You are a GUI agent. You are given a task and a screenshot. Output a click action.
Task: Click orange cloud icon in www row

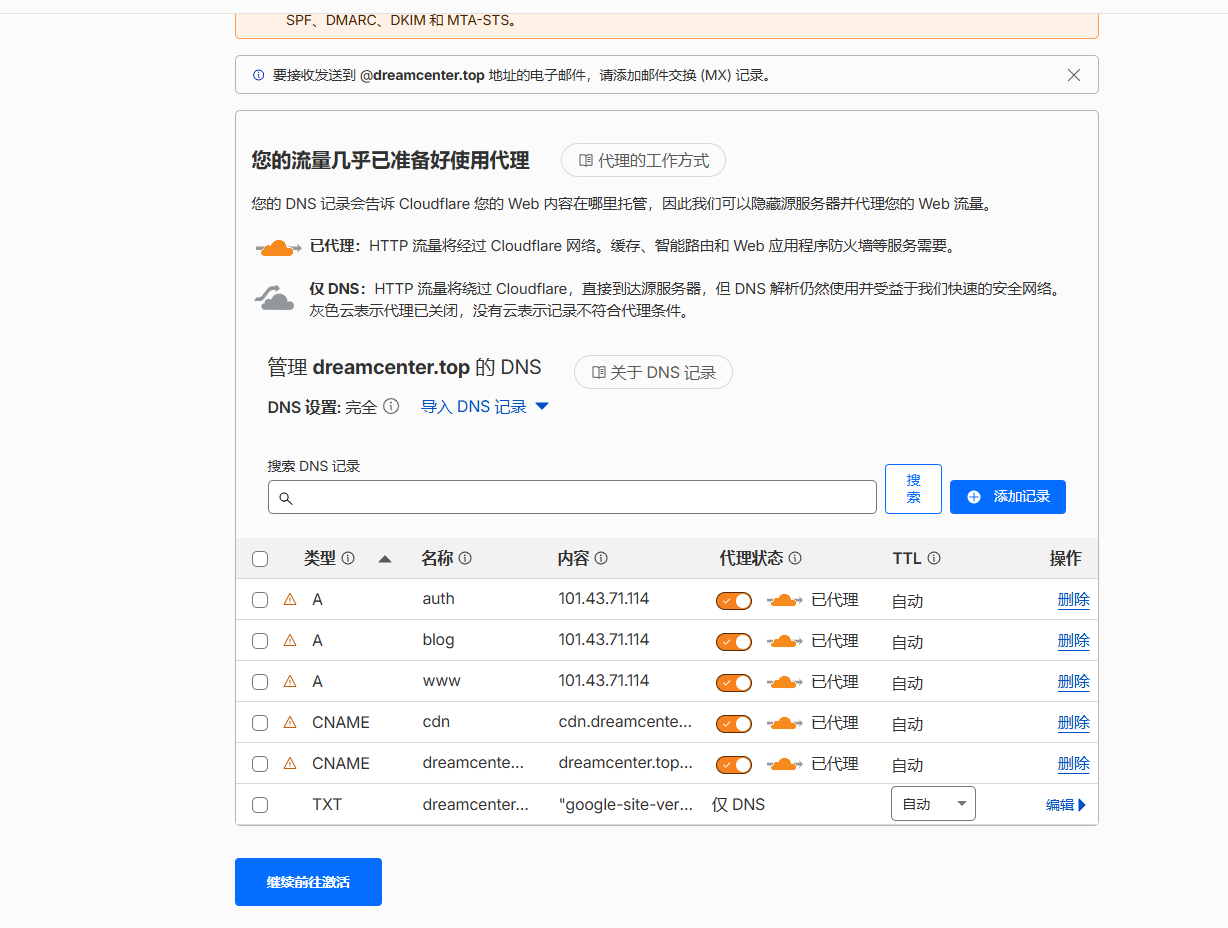(x=785, y=682)
